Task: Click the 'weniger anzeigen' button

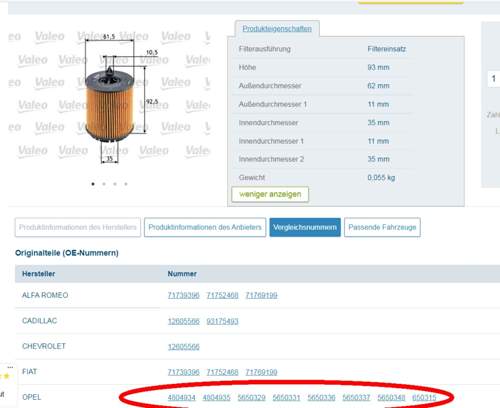Action: click(270, 194)
